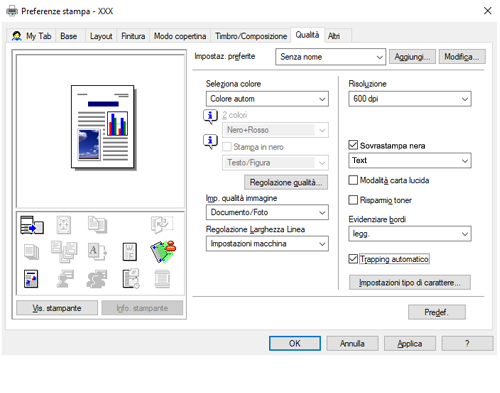Open the Risoluzione 600 dpi dropdown
The width and height of the screenshot is (500, 393).
pos(410,99)
